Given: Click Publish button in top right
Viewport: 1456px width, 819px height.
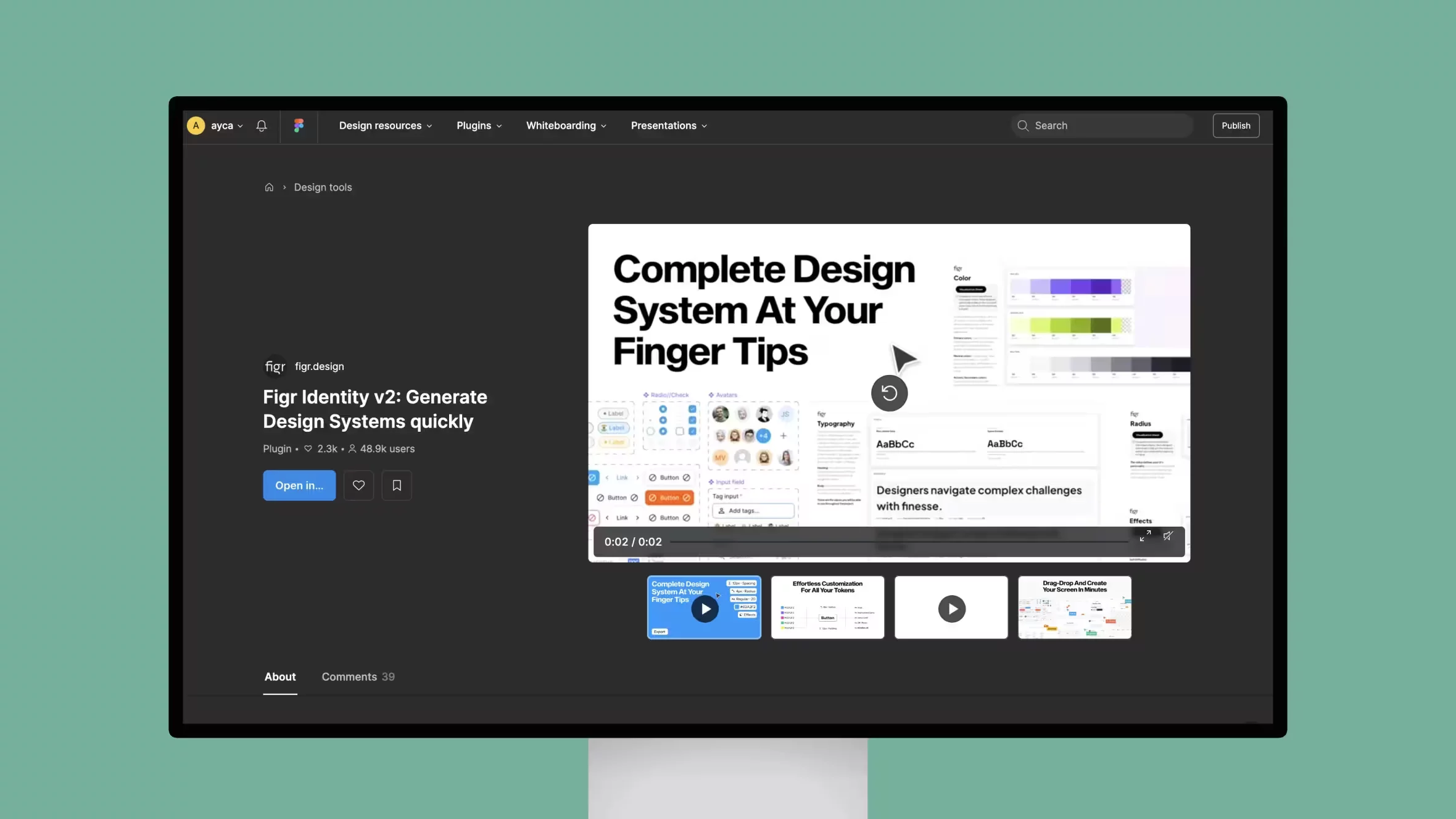Looking at the screenshot, I should [1235, 126].
